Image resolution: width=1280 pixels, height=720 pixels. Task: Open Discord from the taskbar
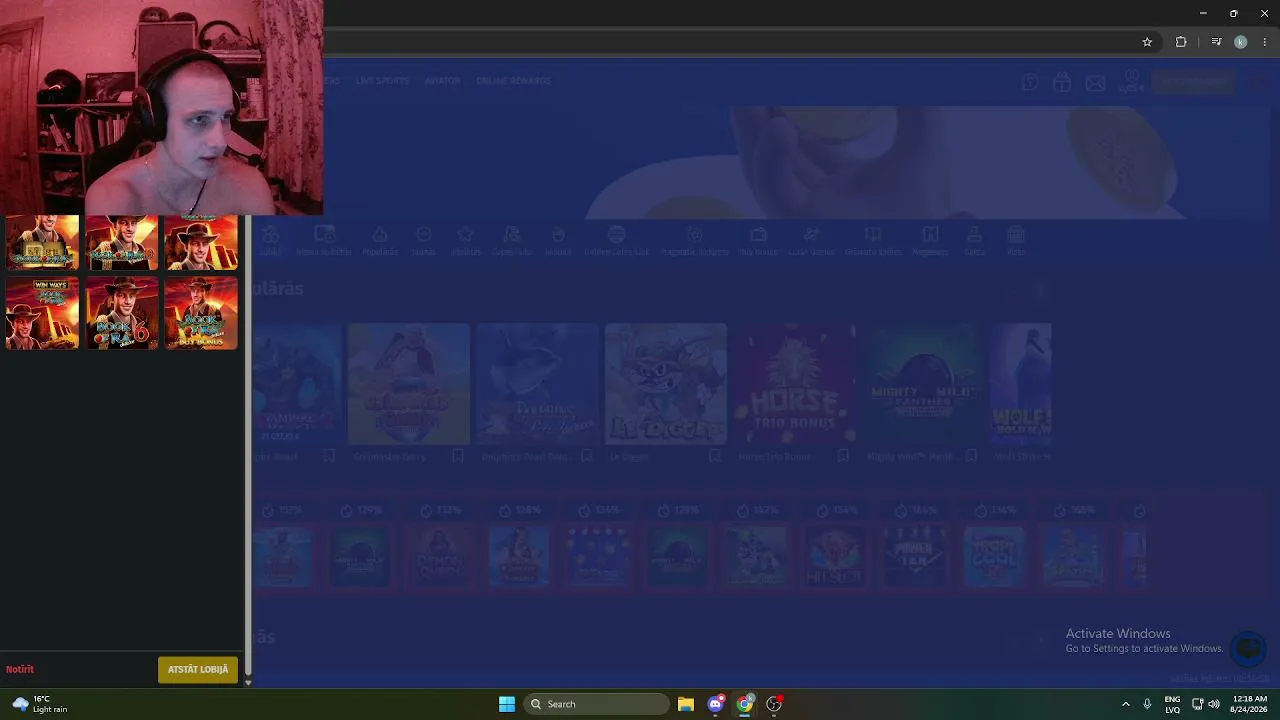pyautogui.click(x=716, y=704)
